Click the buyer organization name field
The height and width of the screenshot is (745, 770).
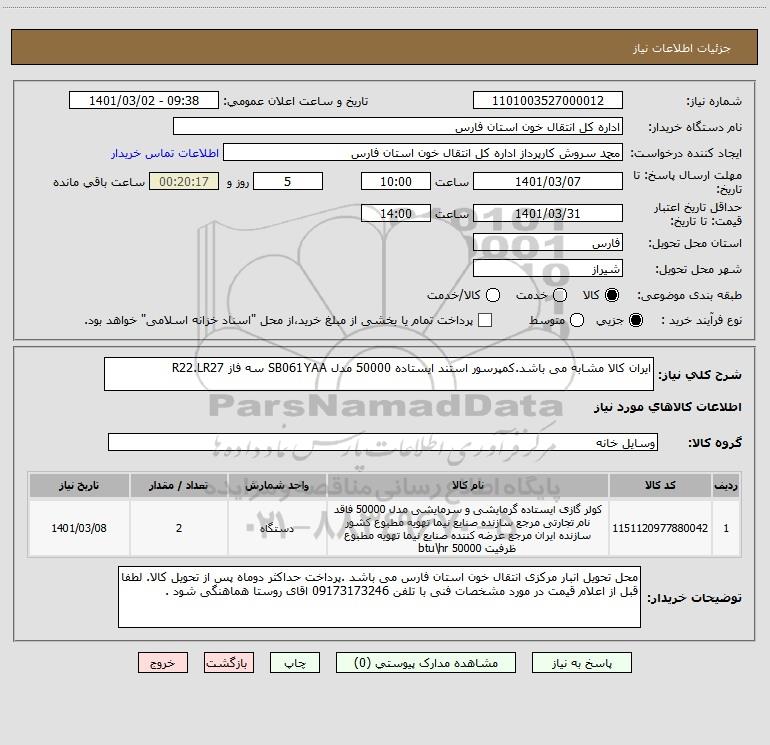click(x=398, y=127)
